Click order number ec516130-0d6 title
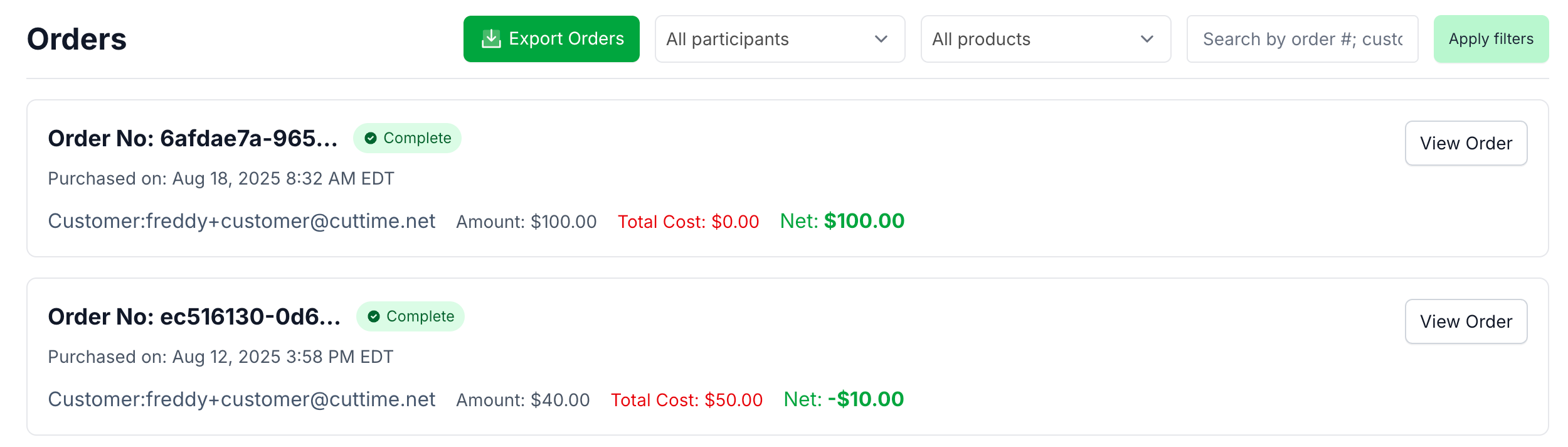 [x=194, y=316]
